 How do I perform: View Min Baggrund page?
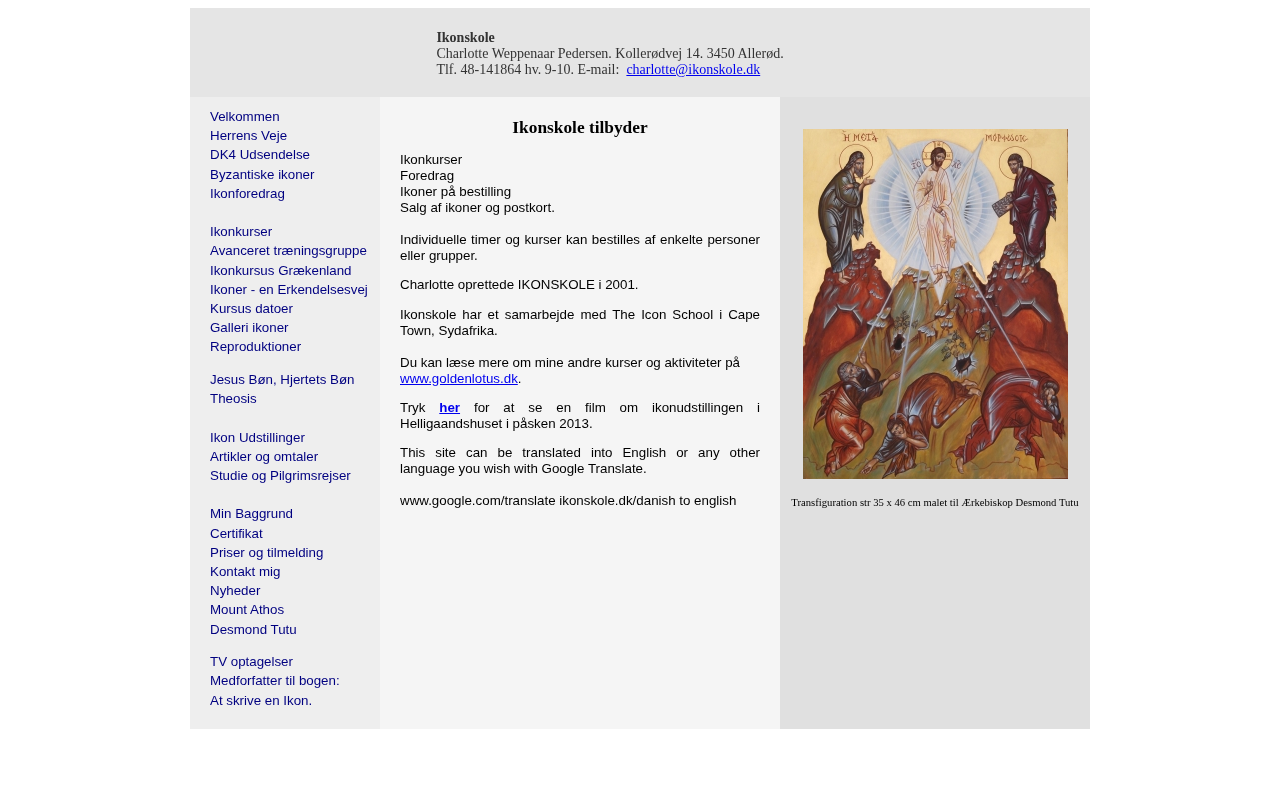(x=251, y=514)
